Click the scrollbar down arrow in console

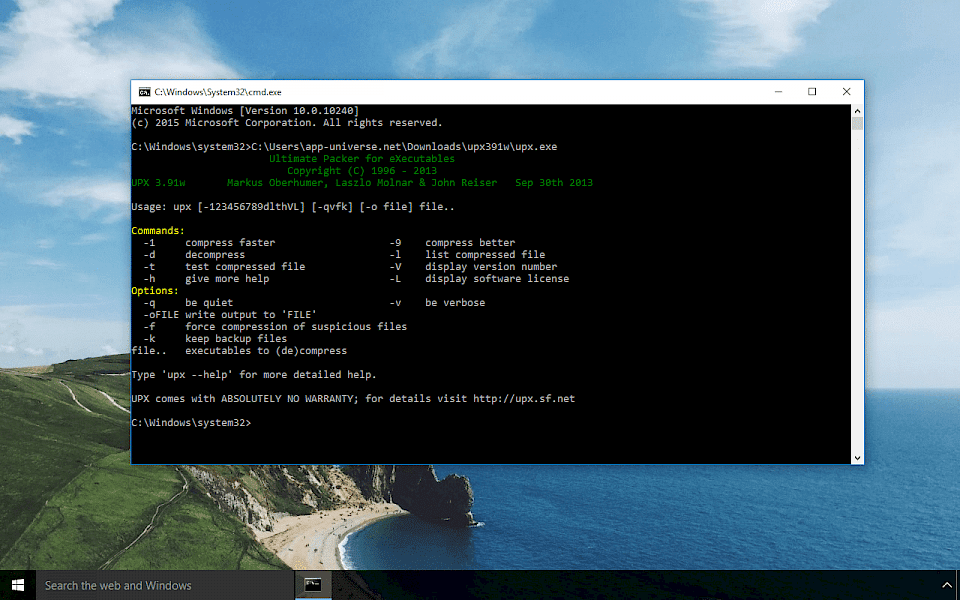coord(857,458)
